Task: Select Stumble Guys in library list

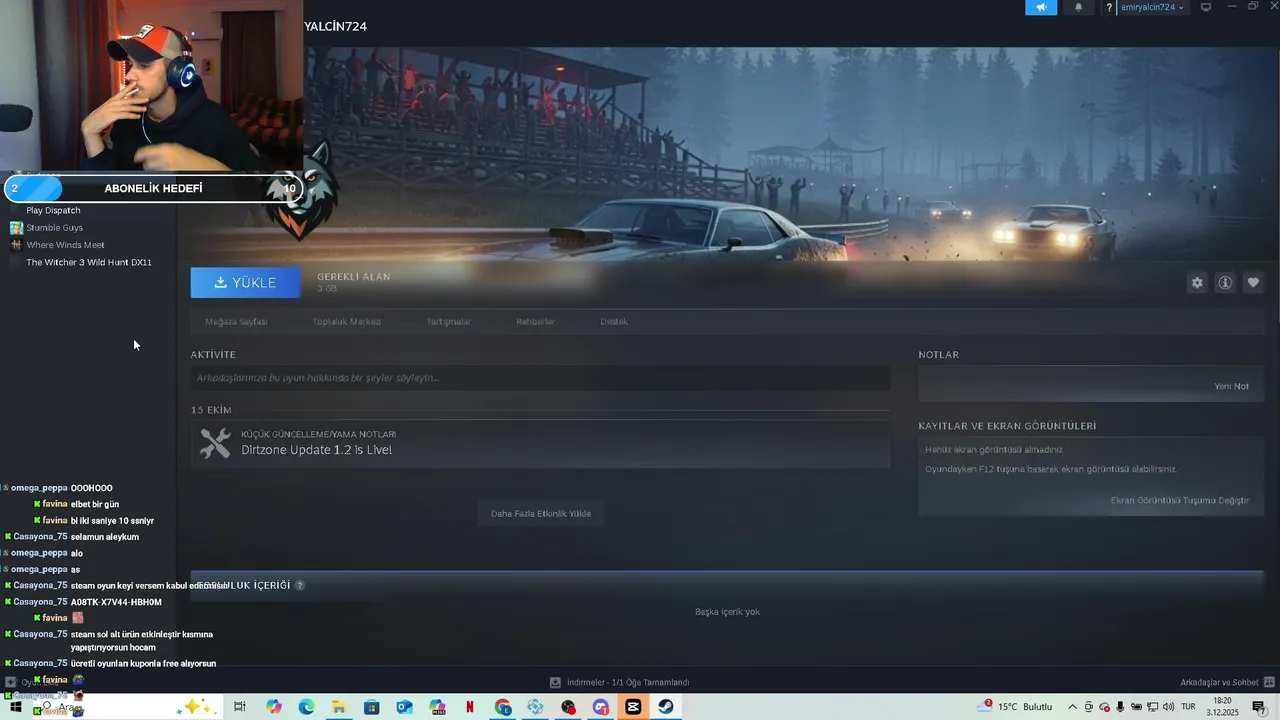Action: coord(54,228)
